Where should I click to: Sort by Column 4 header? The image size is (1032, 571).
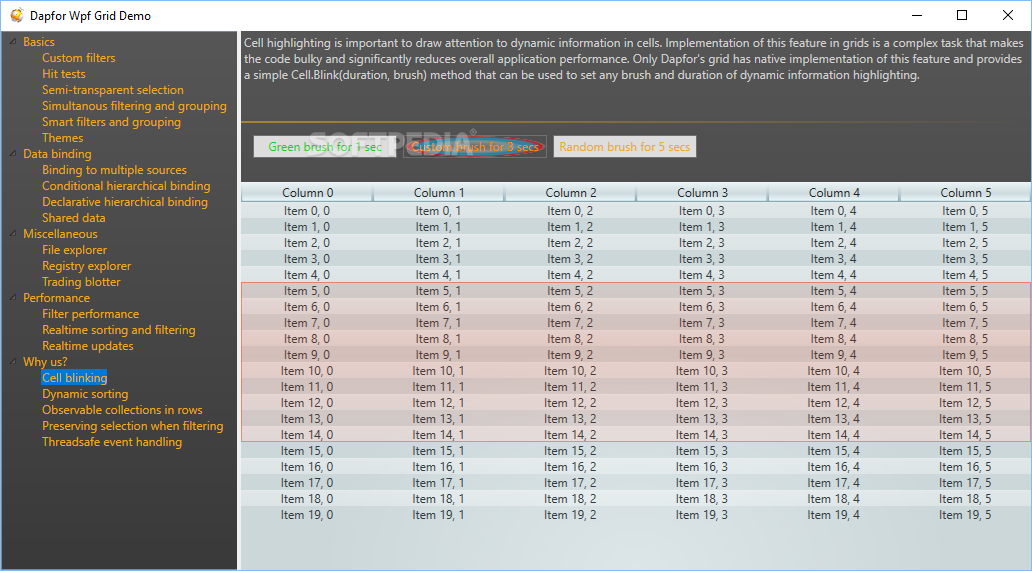(834, 193)
